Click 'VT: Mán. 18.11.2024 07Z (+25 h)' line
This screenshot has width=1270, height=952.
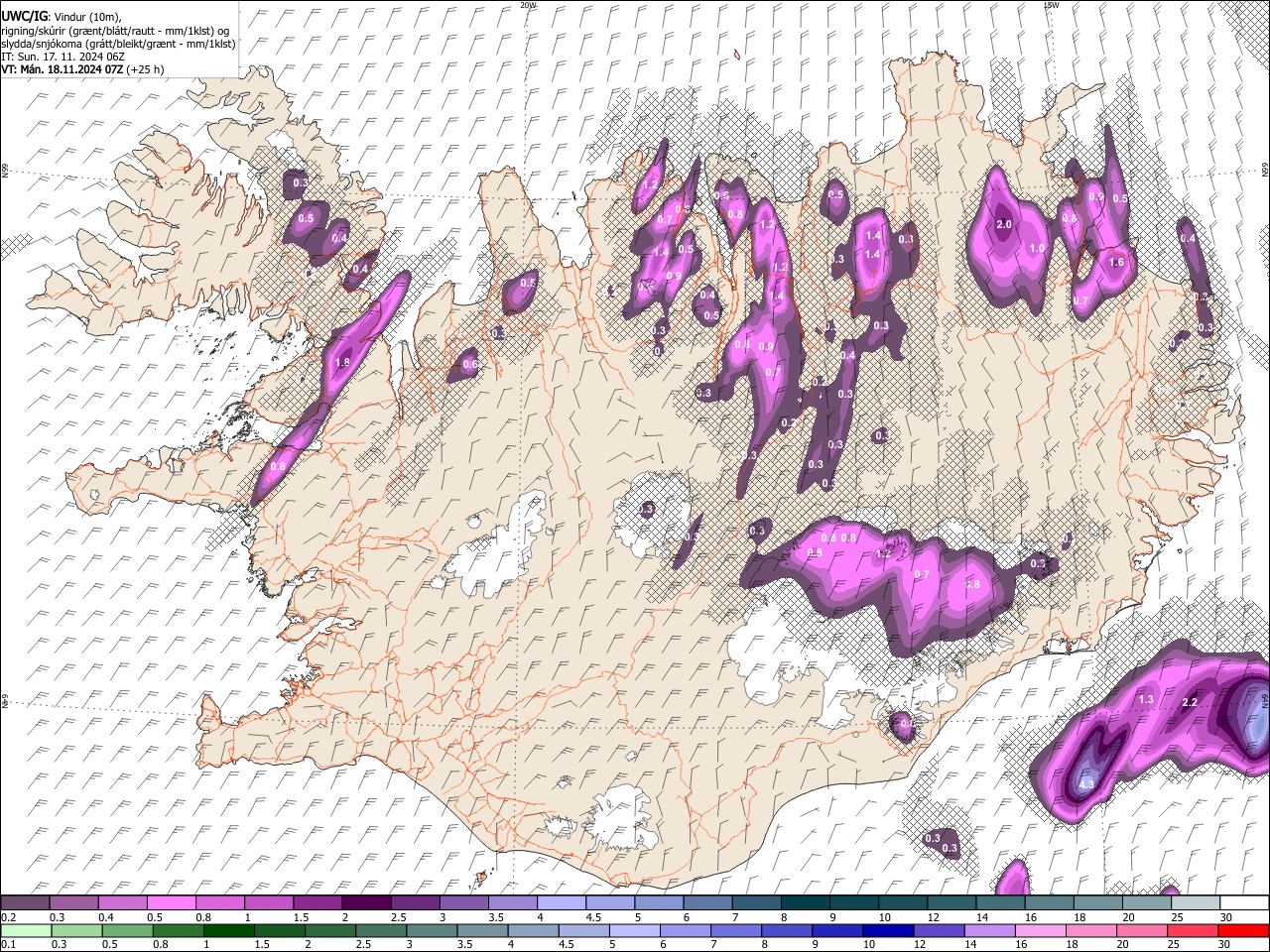click(x=82, y=69)
